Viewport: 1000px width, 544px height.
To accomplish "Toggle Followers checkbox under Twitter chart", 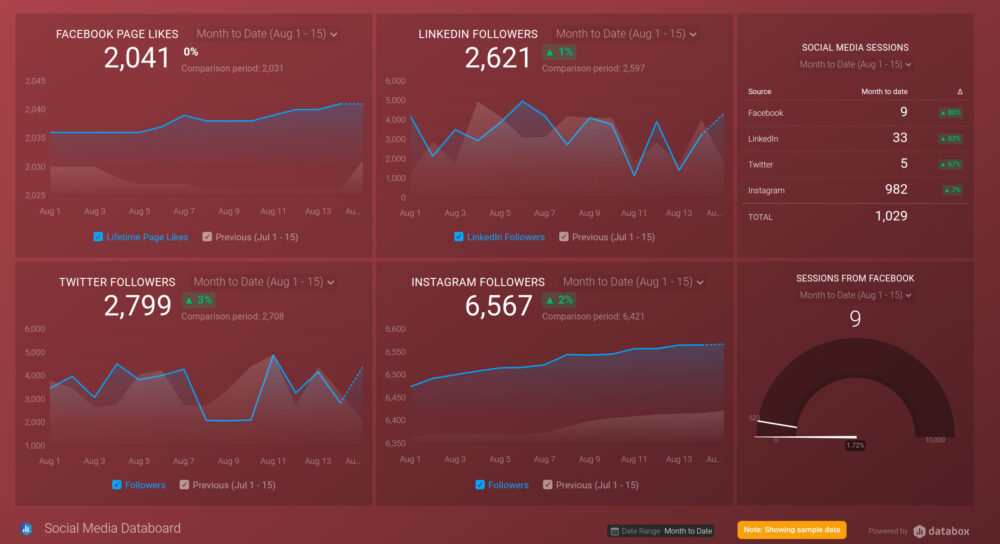I will [117, 485].
